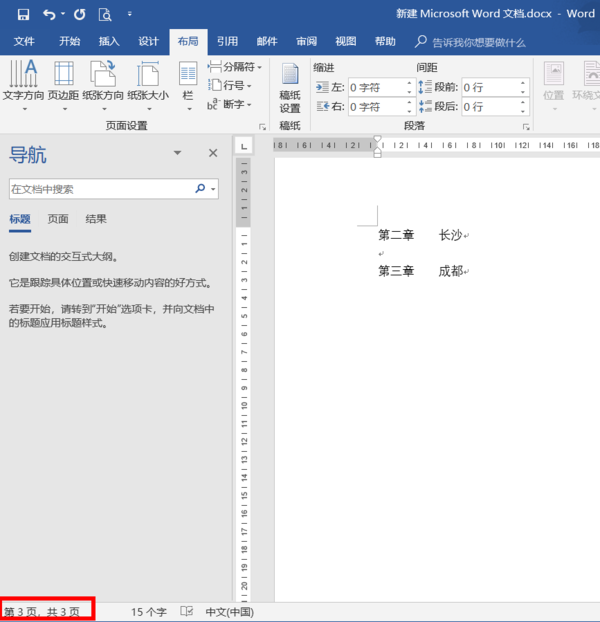Launch the 段落 paragraph dialog box

coord(526,127)
